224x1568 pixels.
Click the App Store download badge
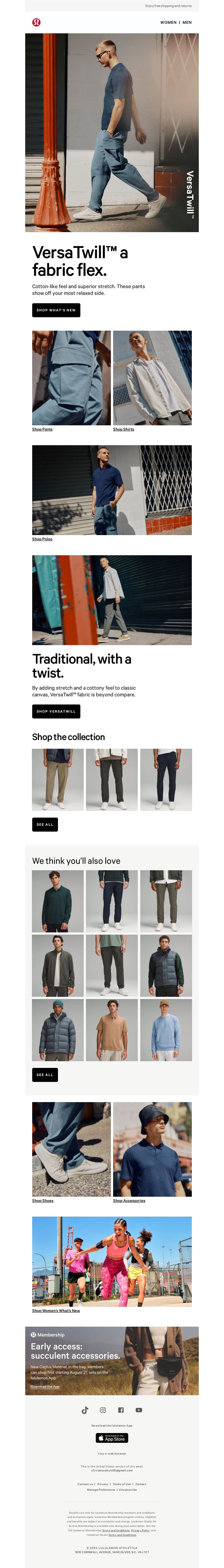(112, 1438)
